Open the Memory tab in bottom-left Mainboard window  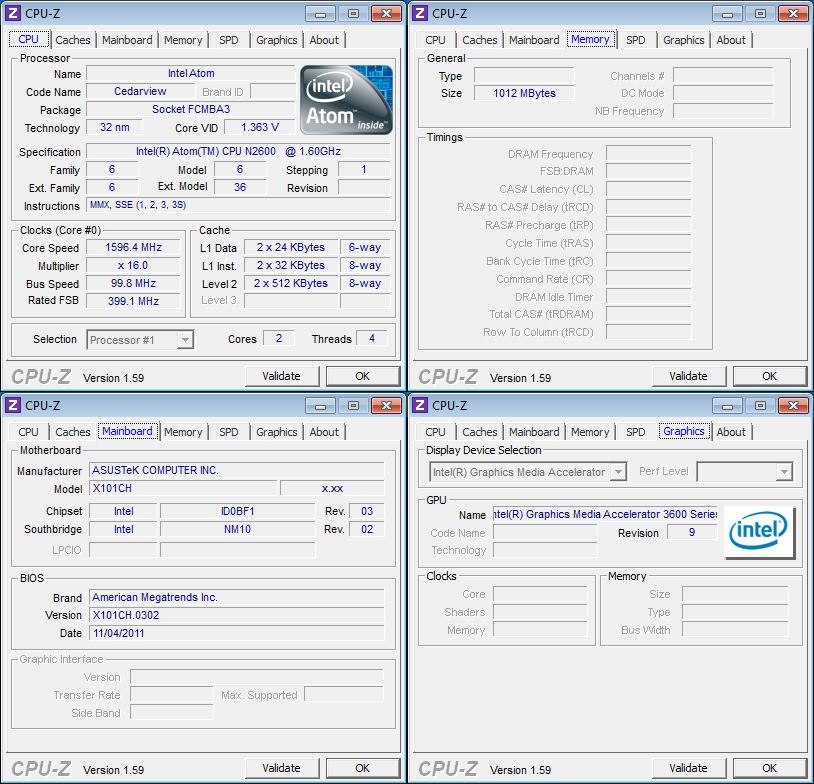click(x=183, y=432)
